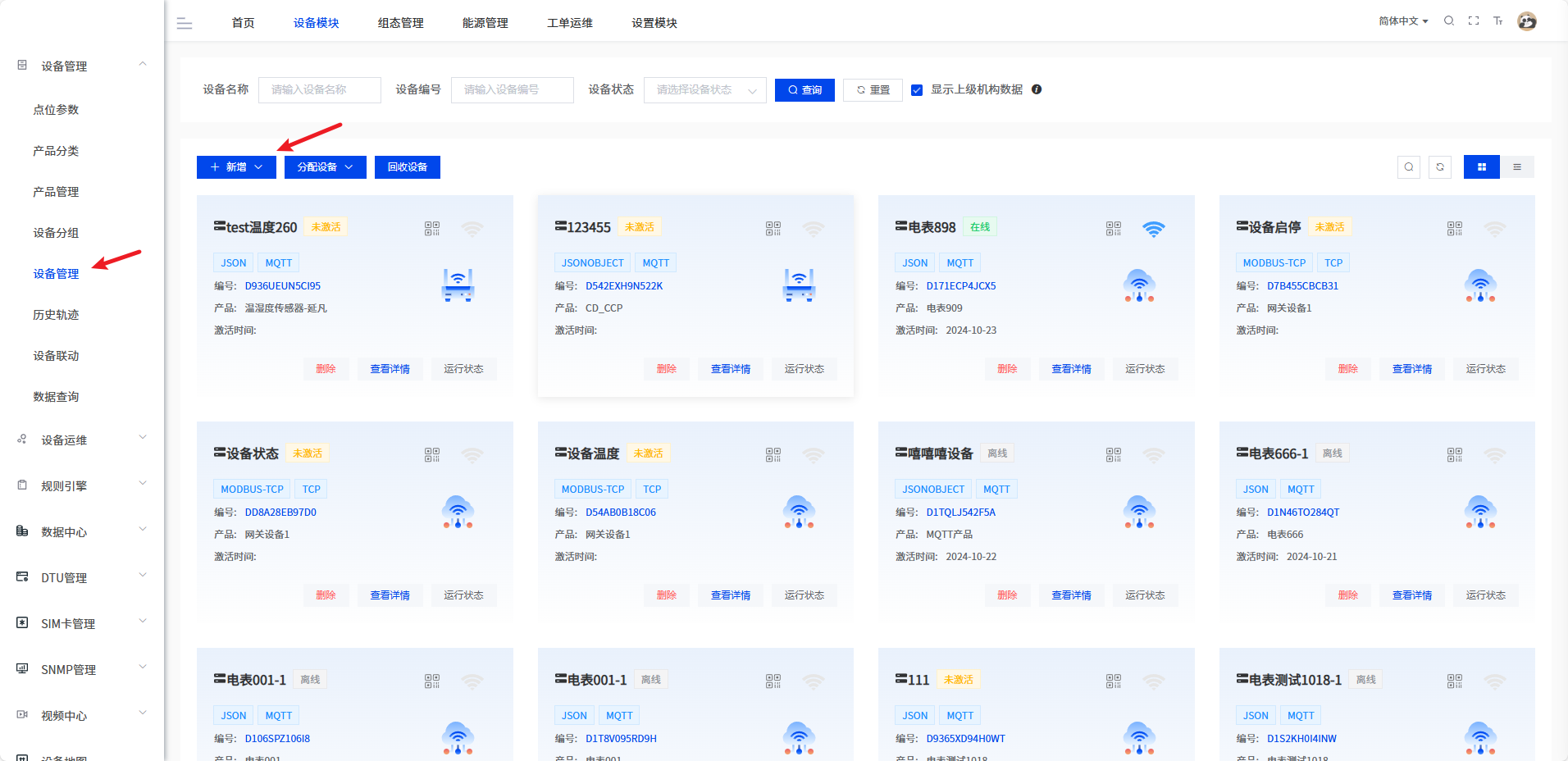The width and height of the screenshot is (1568, 761).
Task: Show QR code for 设备状态 card
Action: tap(432, 454)
